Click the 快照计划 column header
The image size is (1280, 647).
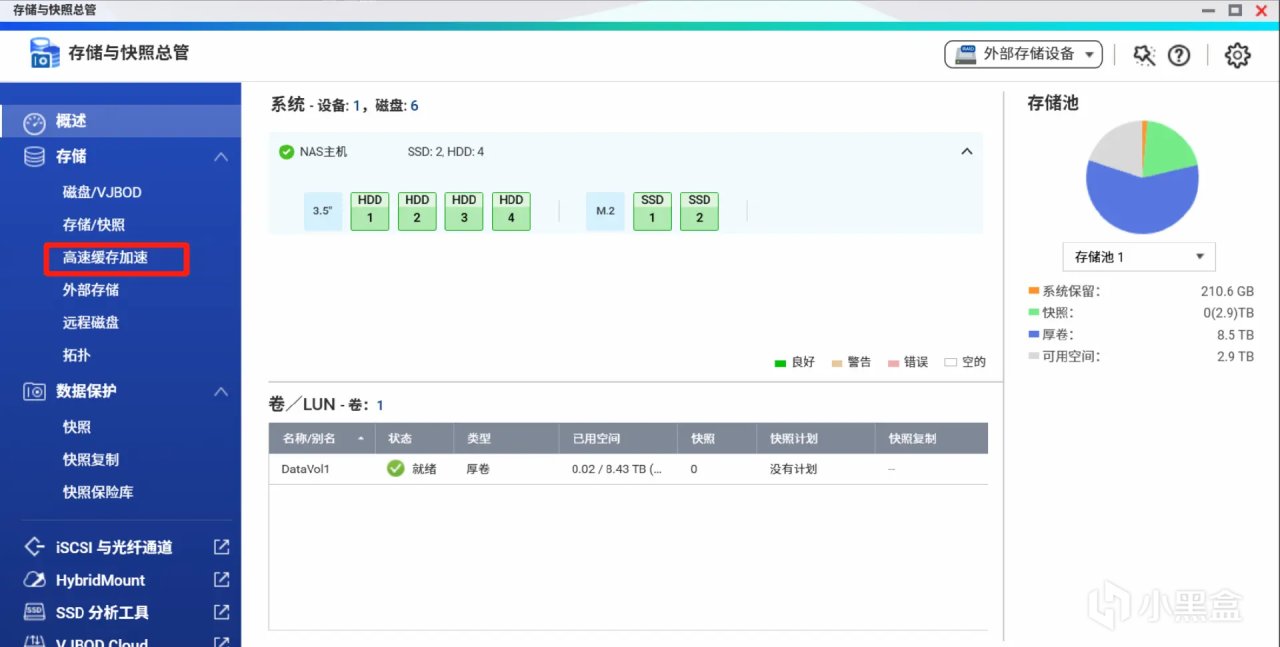pos(816,438)
